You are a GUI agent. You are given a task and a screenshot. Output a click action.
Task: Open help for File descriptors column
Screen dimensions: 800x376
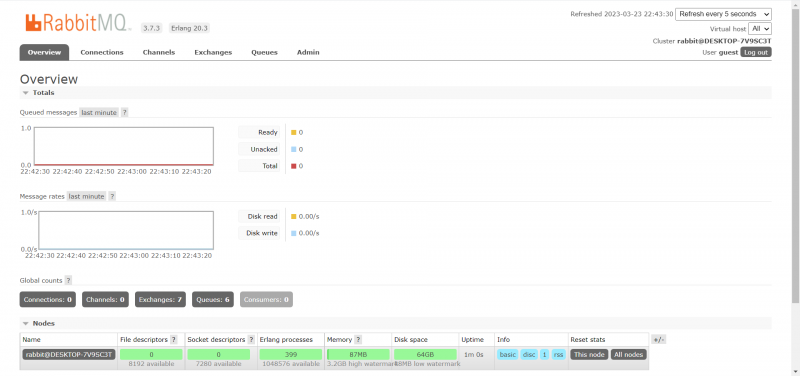(x=173, y=340)
